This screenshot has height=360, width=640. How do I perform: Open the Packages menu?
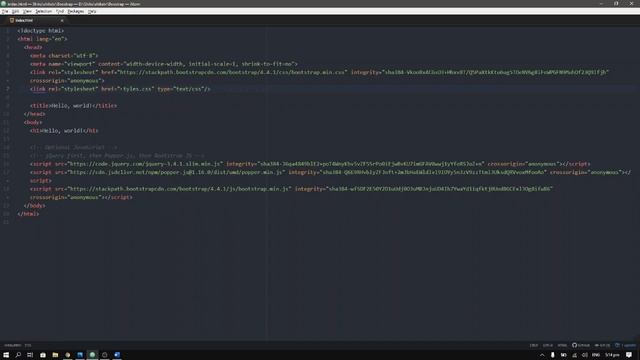click(76, 11)
